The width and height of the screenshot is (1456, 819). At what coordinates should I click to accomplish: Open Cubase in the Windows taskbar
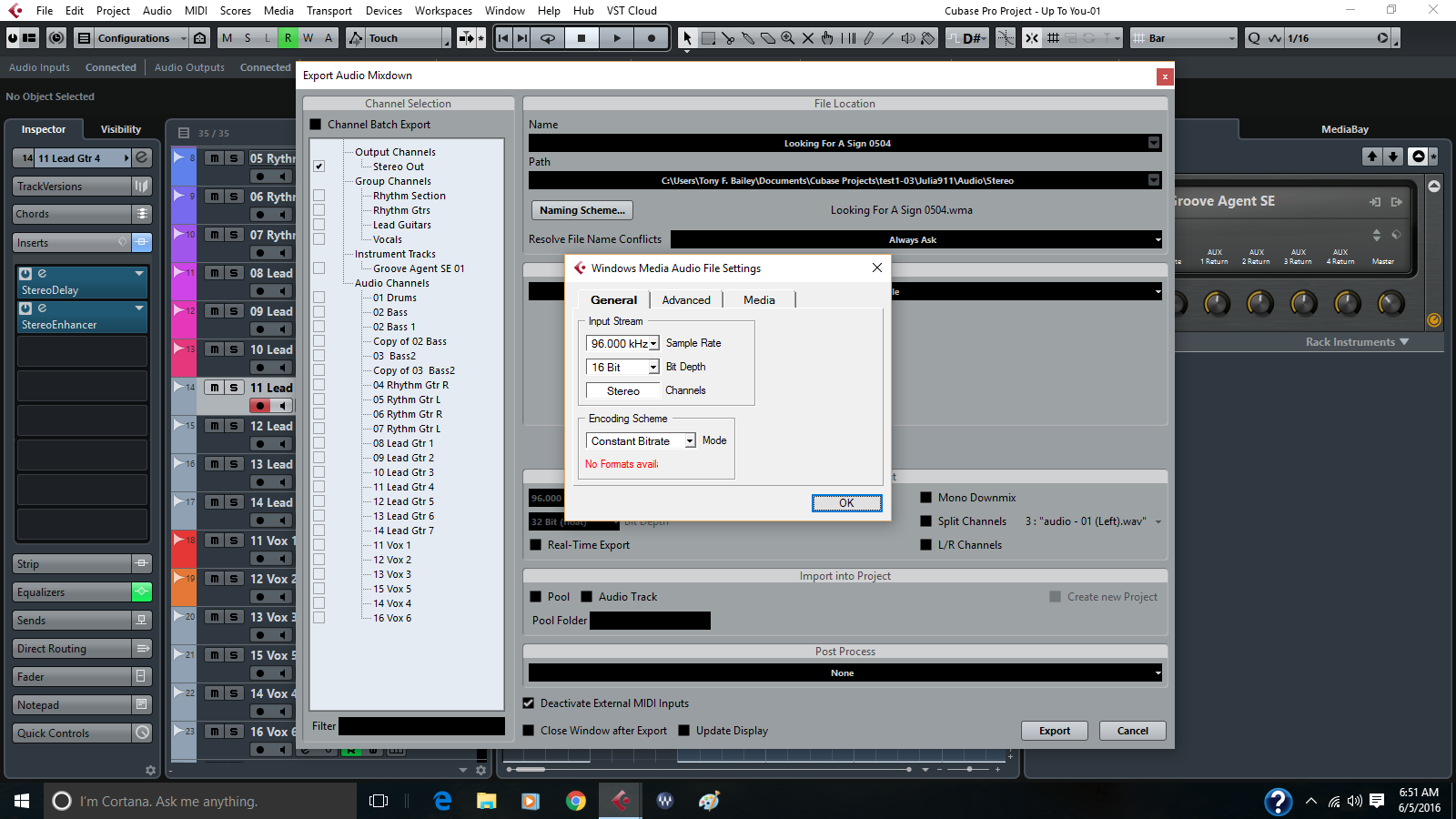coord(621,801)
